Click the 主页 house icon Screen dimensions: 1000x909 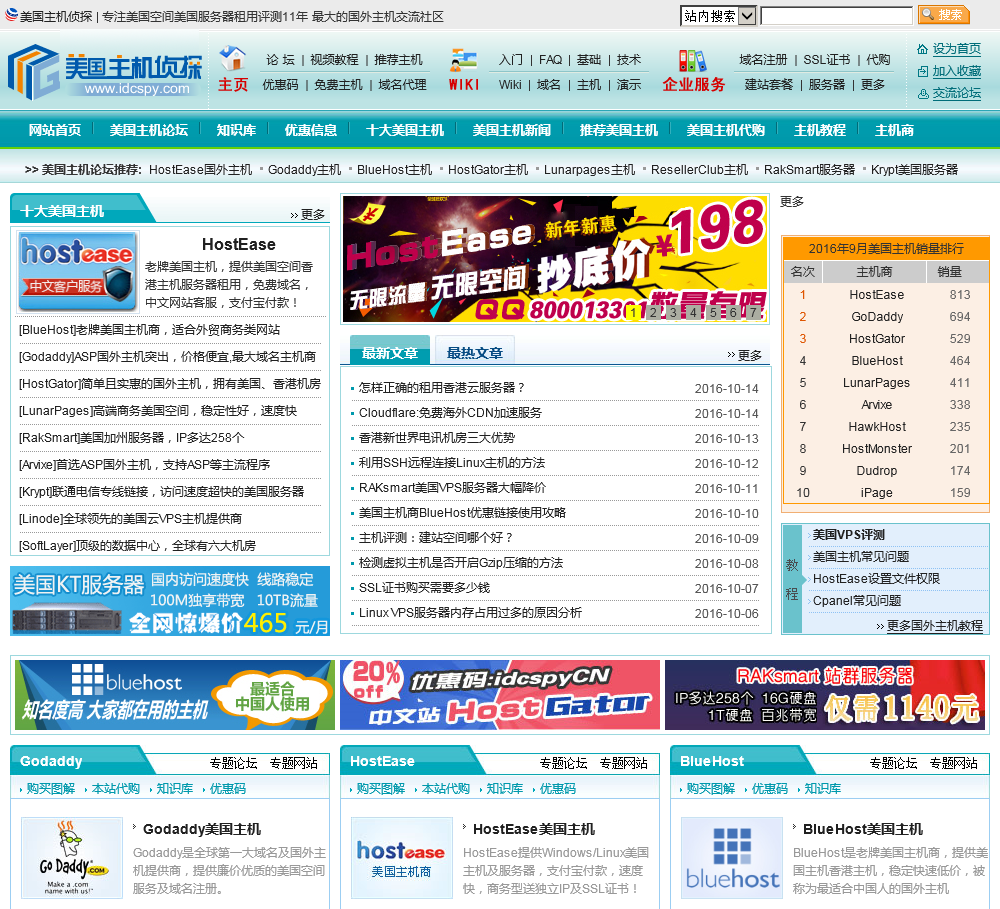(233, 59)
